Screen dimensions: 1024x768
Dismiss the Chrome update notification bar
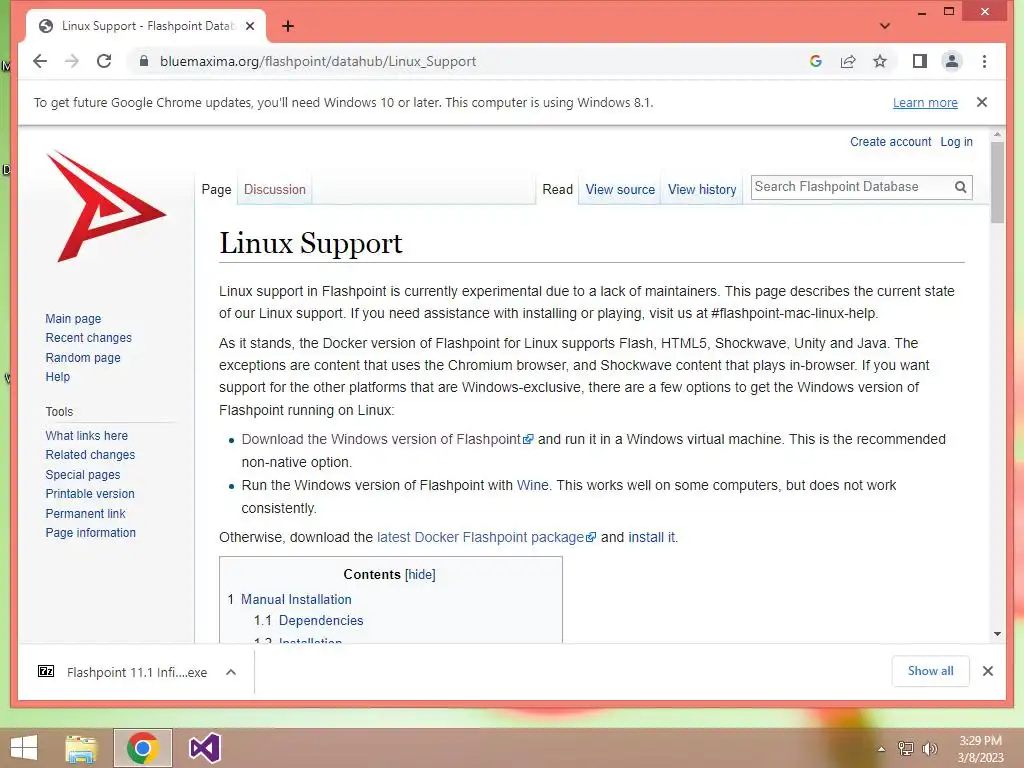[982, 102]
